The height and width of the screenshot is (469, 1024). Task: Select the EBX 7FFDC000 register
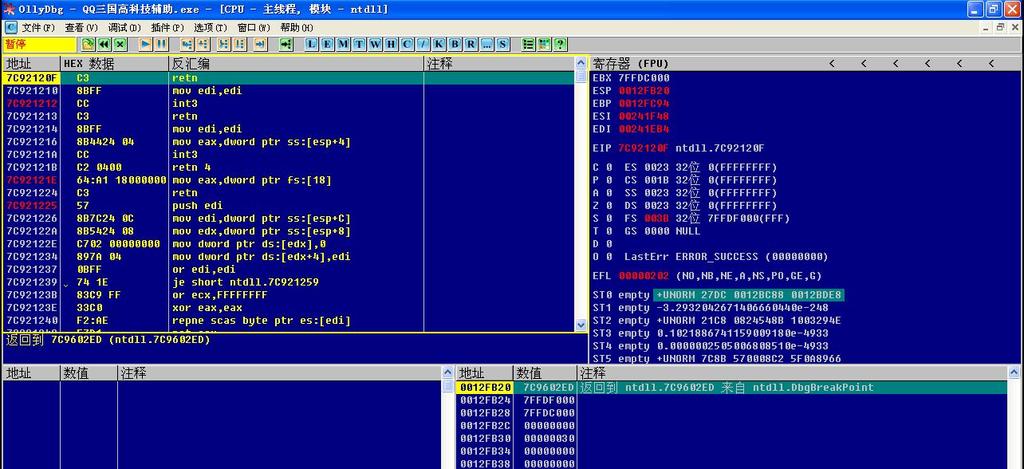pyautogui.click(x=631, y=78)
